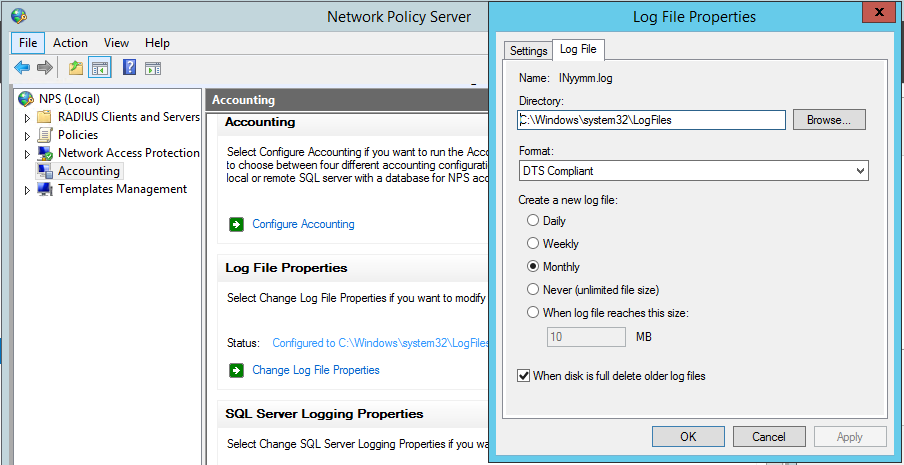Select Network Access Protection tree label
The height and width of the screenshot is (465, 904).
(129, 153)
